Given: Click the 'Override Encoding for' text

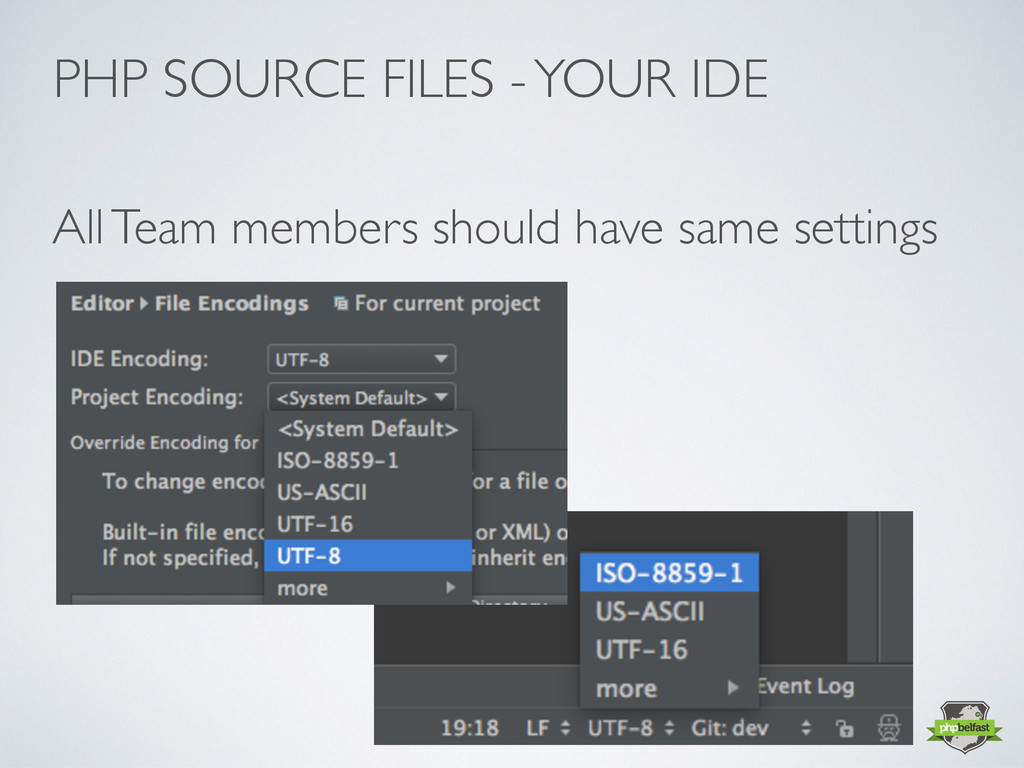Looking at the screenshot, I should click(165, 443).
